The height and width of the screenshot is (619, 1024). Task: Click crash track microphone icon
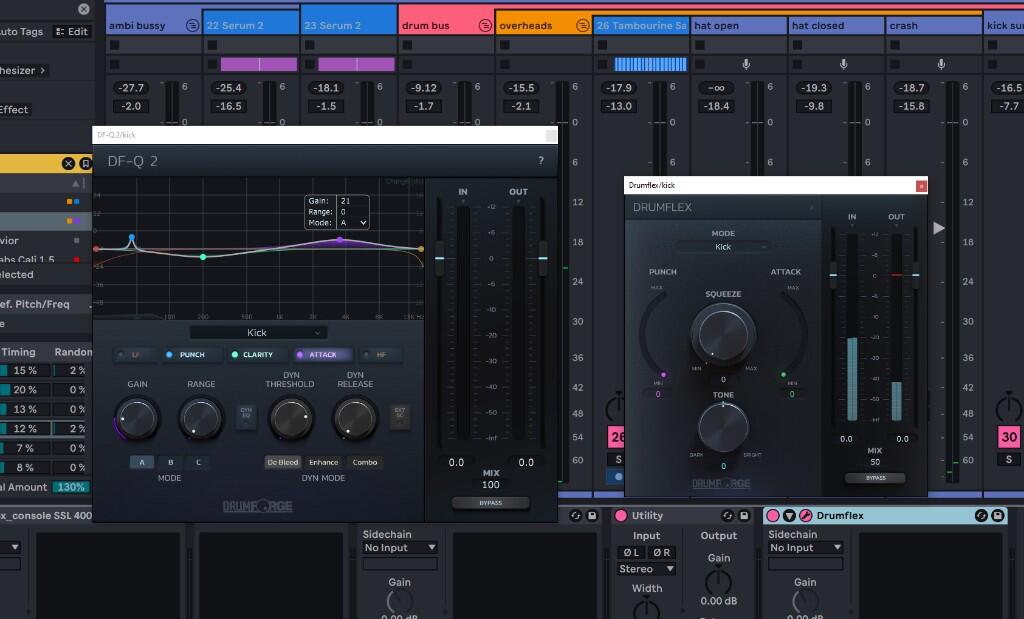941,64
